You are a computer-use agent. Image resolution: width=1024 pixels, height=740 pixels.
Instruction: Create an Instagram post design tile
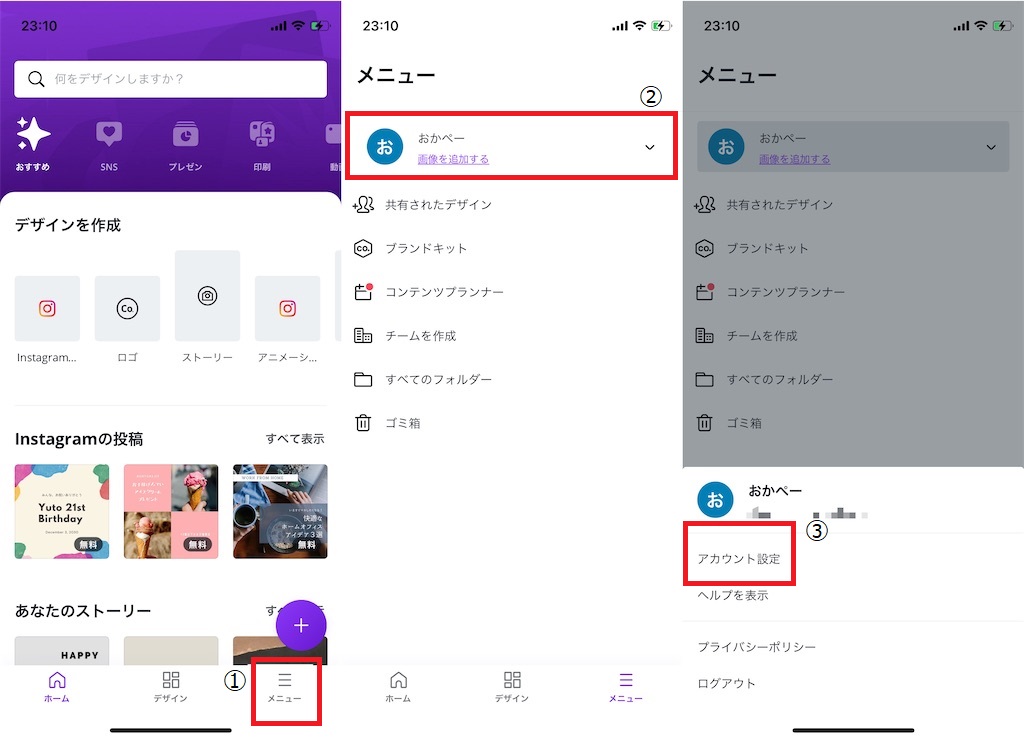[x=47, y=308]
